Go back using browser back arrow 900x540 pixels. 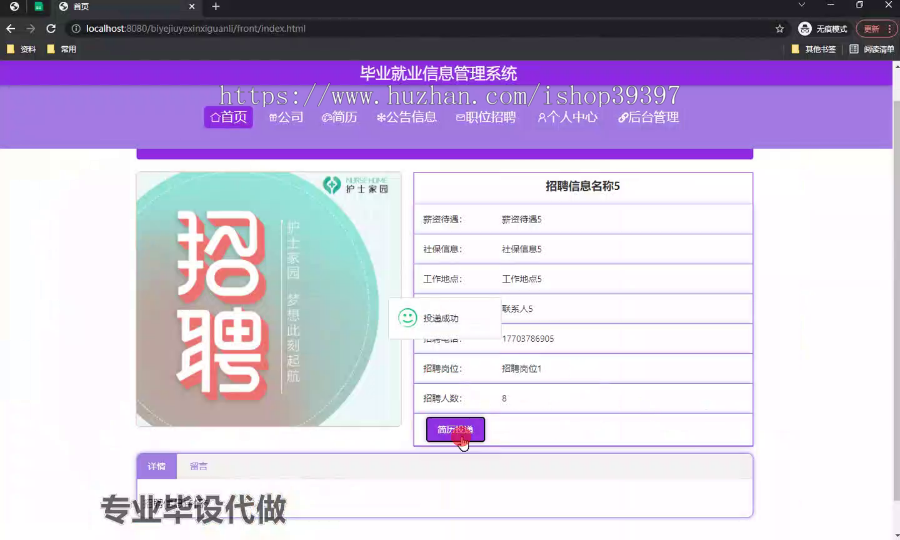point(11,28)
